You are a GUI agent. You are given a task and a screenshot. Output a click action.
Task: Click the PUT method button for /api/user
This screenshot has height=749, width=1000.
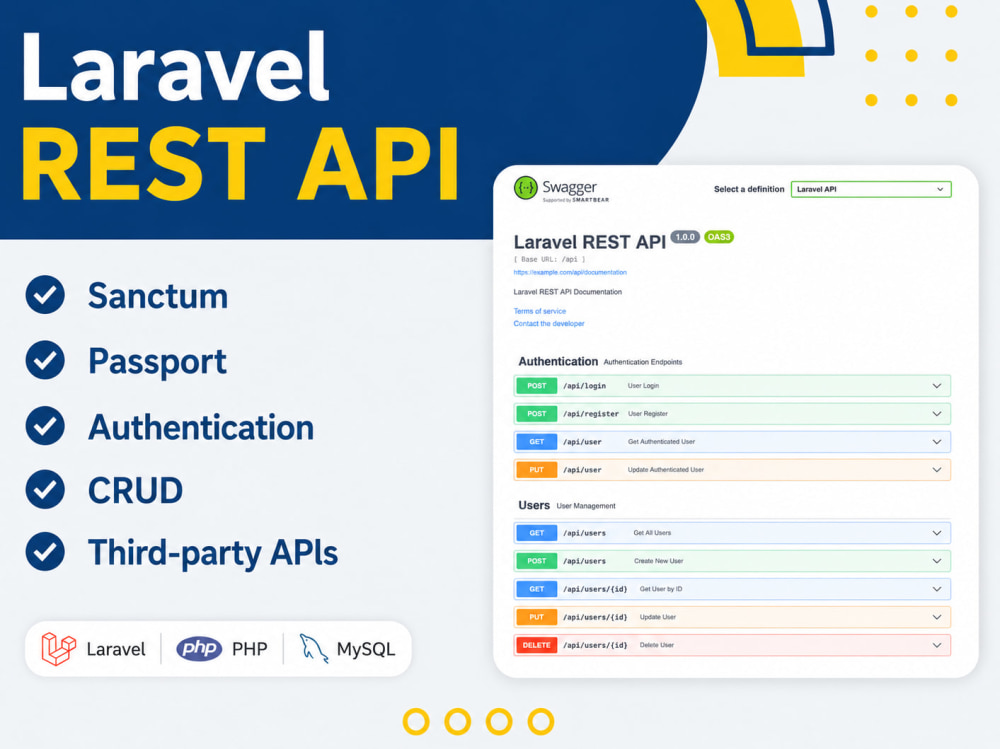[x=536, y=470]
